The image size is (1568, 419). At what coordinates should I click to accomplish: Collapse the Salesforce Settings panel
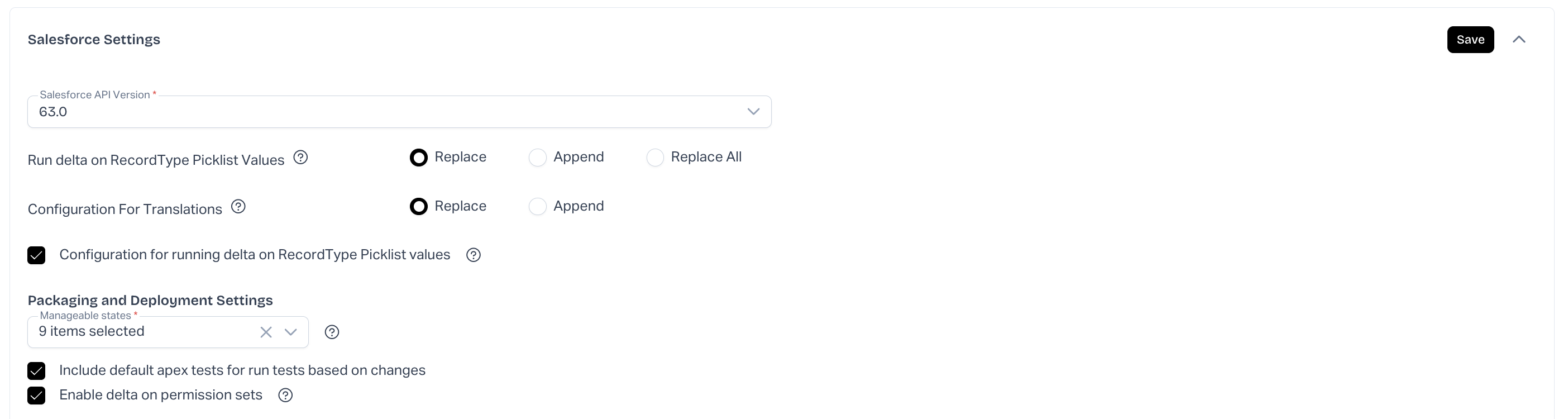(1519, 40)
